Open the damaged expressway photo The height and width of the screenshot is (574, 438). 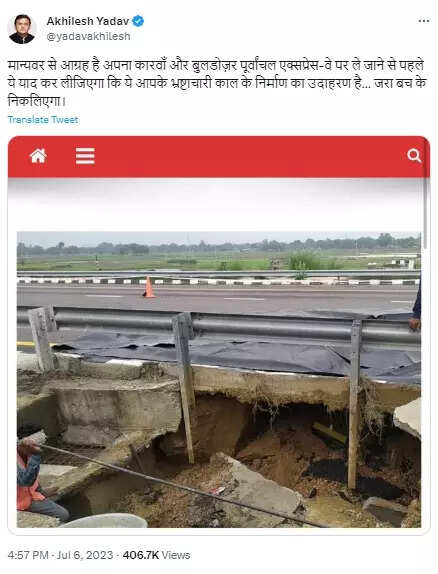pos(219,380)
